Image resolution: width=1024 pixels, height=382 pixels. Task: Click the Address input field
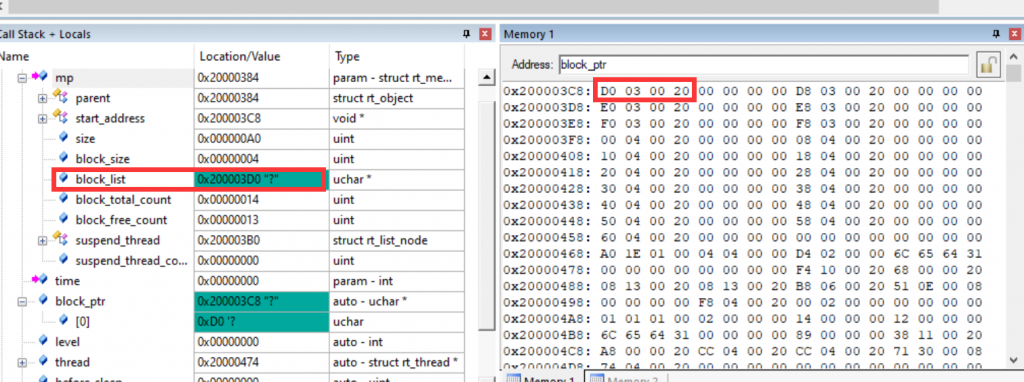[763, 65]
